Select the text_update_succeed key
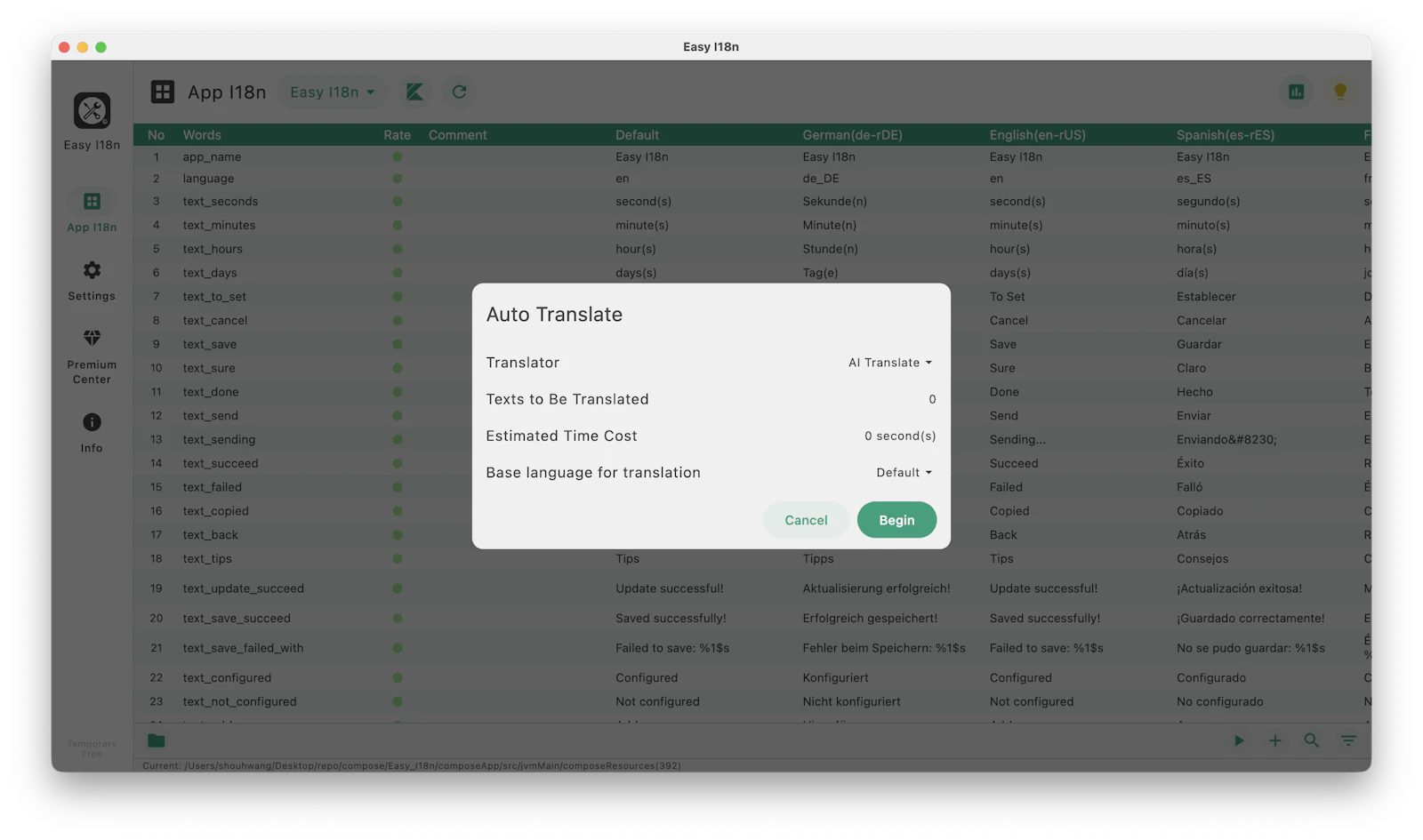 (x=243, y=588)
